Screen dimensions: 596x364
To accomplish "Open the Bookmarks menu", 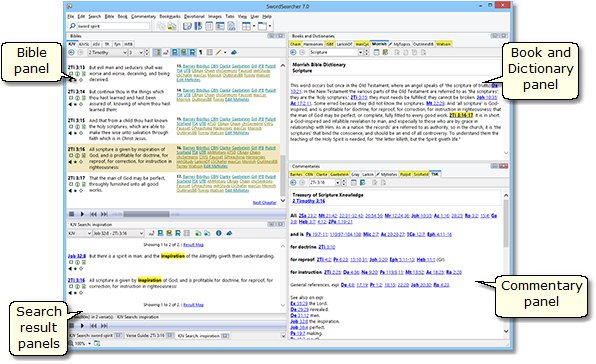I will coord(170,17).
